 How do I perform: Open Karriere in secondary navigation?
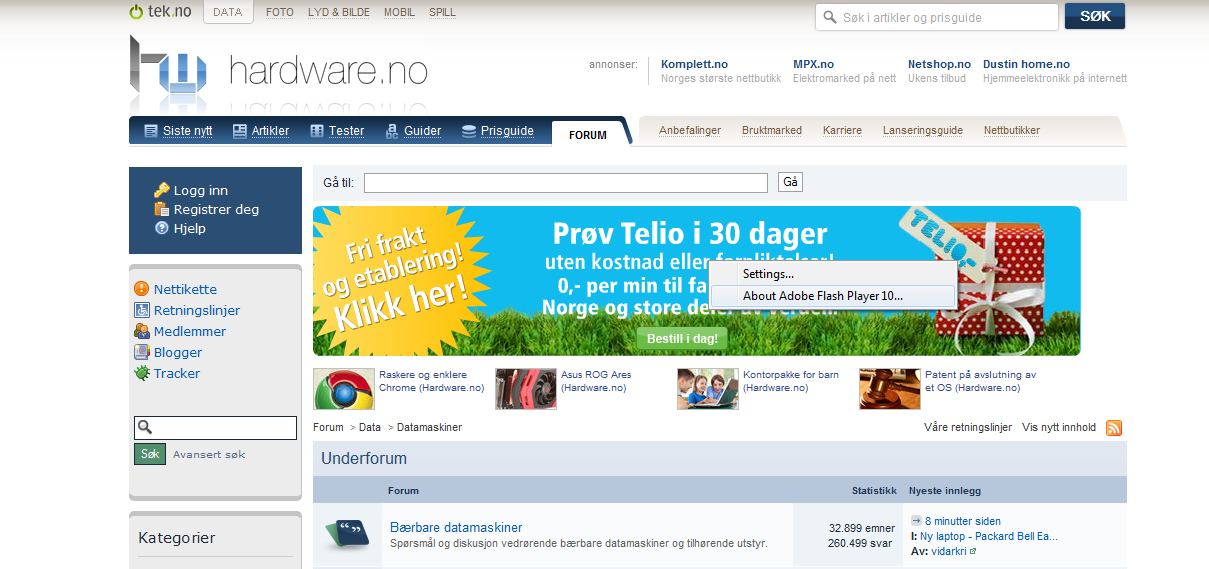842,130
